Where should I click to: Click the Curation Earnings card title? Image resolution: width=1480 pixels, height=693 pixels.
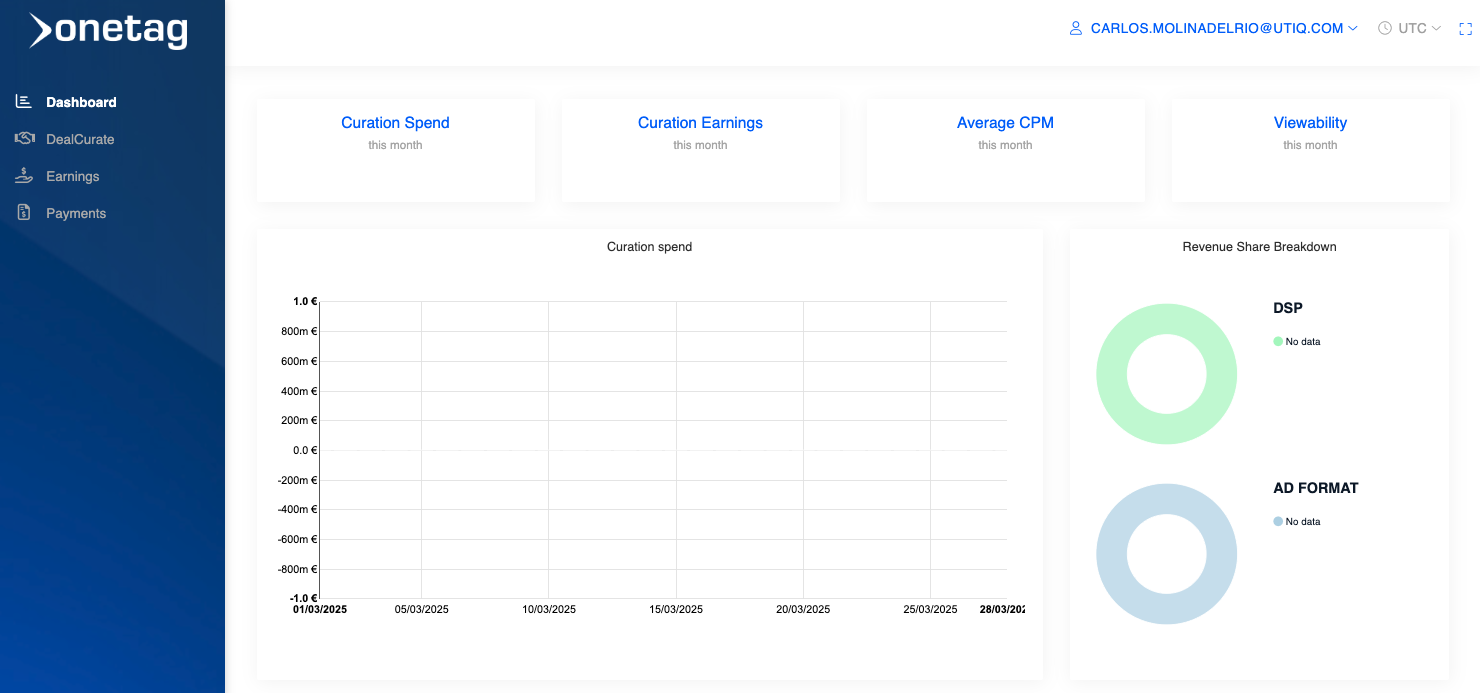click(x=700, y=123)
